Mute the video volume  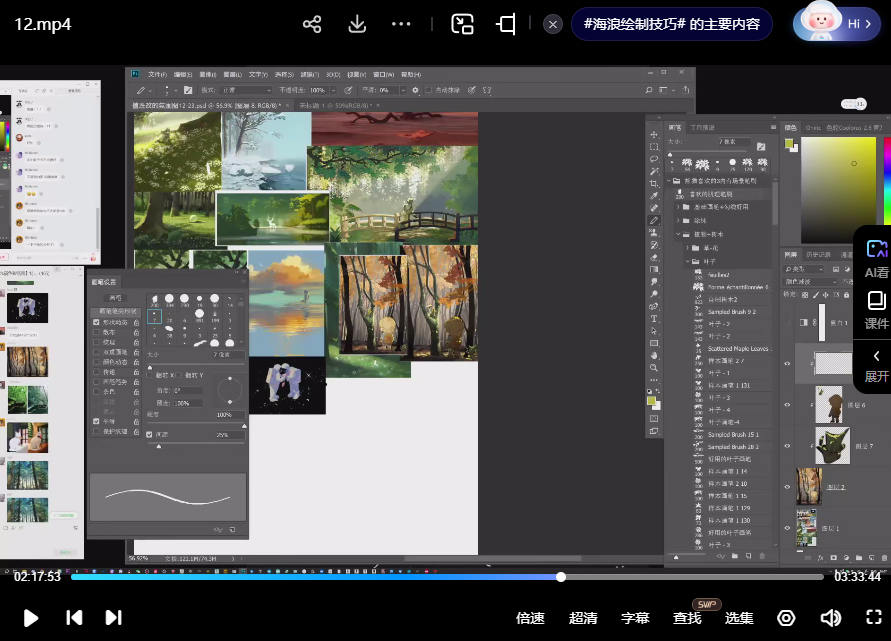pos(829,618)
